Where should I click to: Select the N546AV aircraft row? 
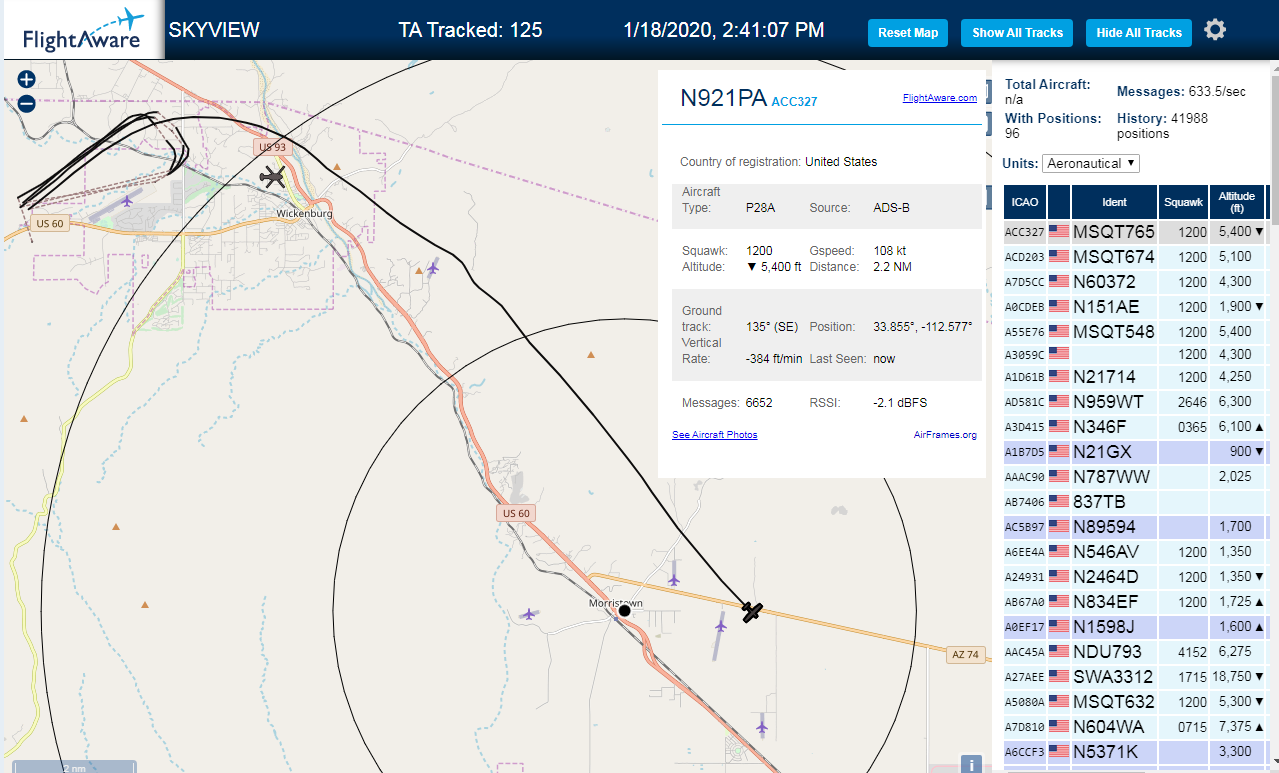pos(1136,551)
